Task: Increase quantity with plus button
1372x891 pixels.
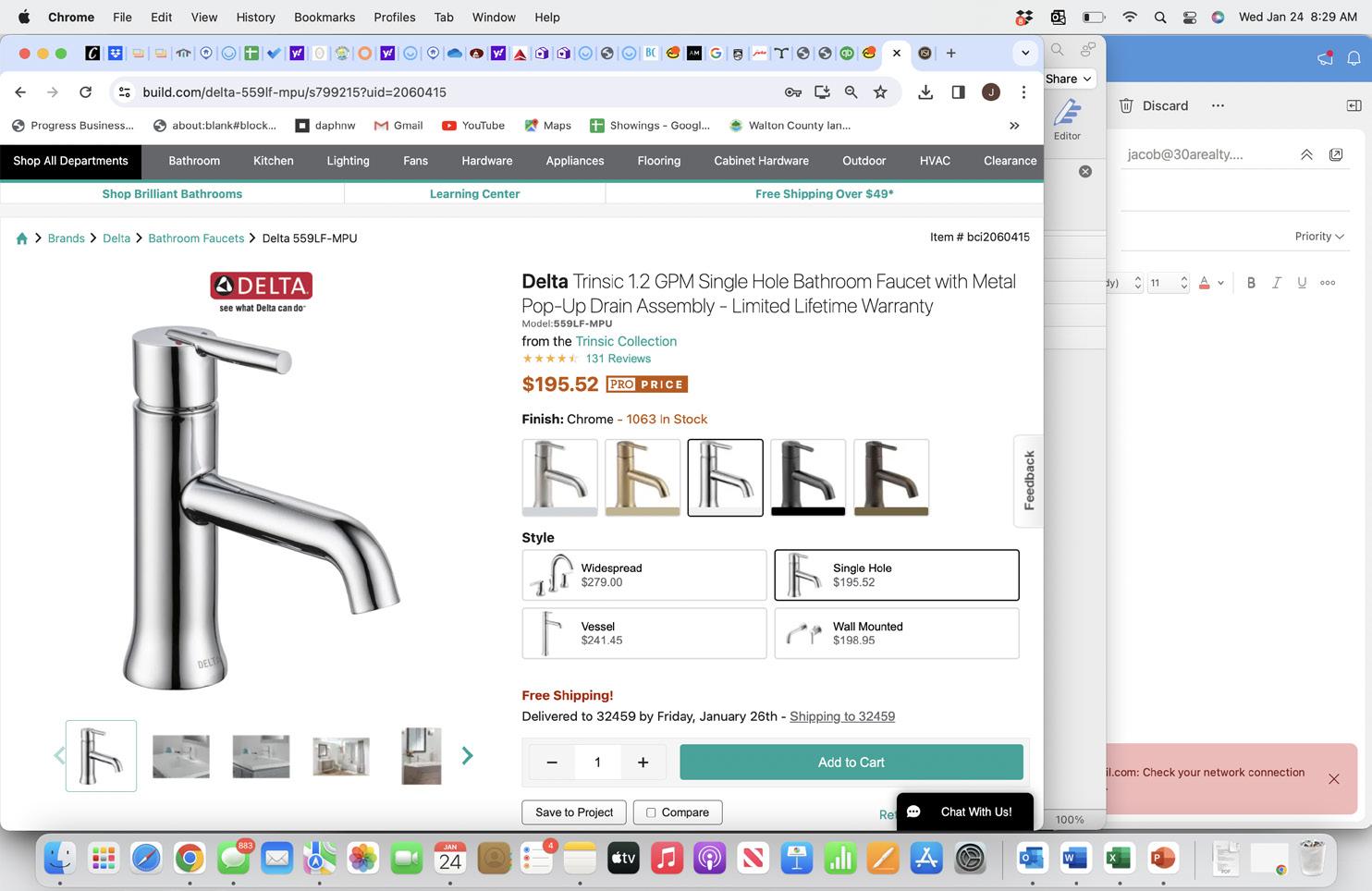Action: (x=643, y=763)
